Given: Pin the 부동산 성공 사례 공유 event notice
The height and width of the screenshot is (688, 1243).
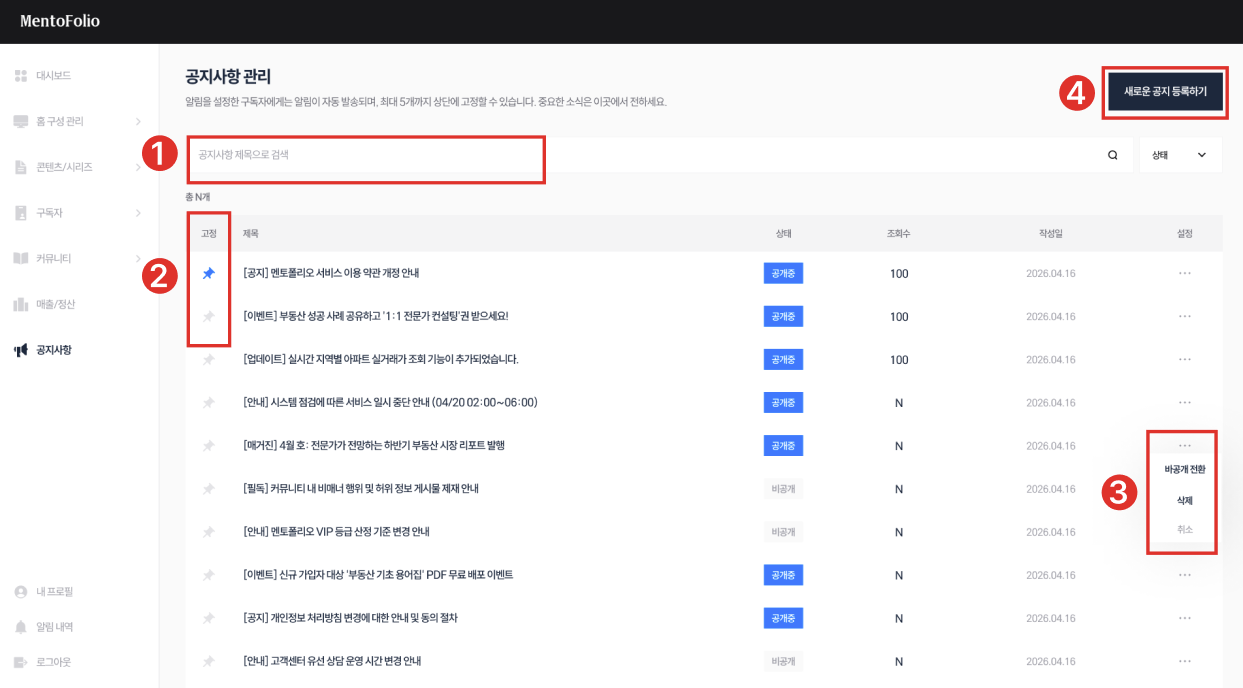Looking at the screenshot, I should pos(209,316).
